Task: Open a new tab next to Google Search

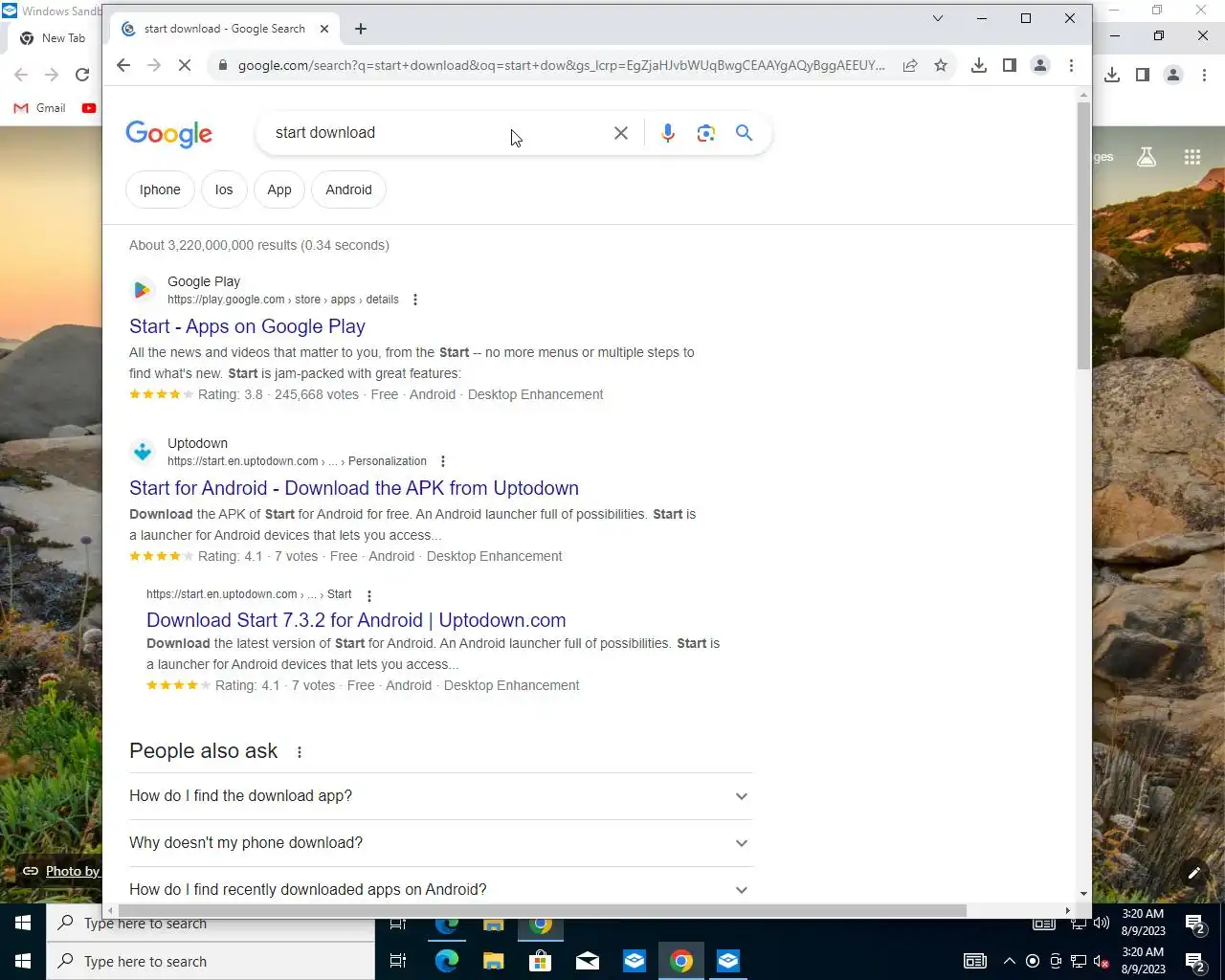Action: click(x=361, y=29)
